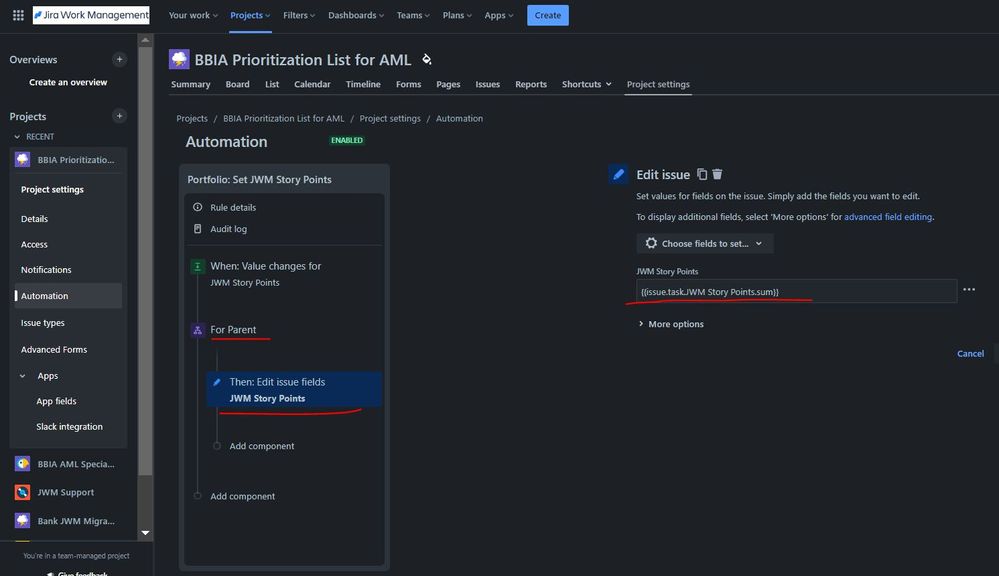Open Notifications in project settings sidebar
Viewport: 999px width, 576px height.
point(46,270)
